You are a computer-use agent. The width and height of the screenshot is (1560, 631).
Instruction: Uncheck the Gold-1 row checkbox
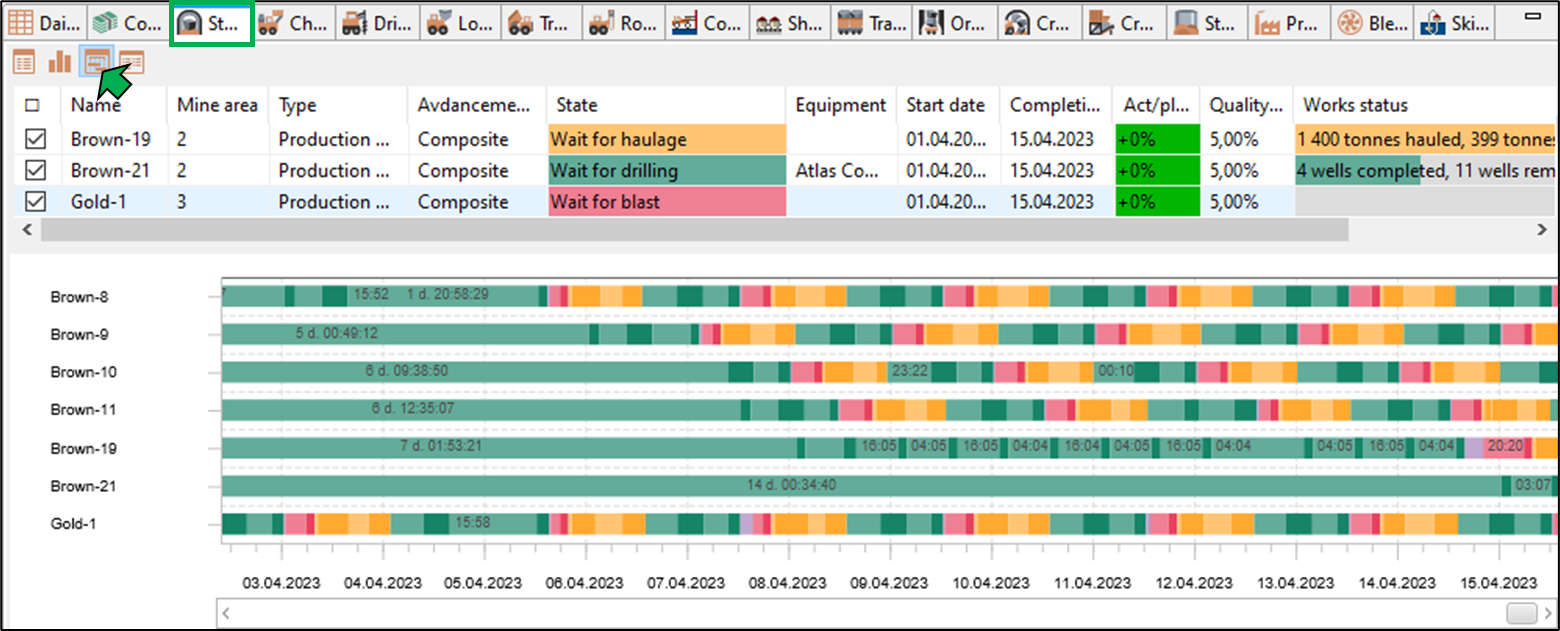click(34, 201)
